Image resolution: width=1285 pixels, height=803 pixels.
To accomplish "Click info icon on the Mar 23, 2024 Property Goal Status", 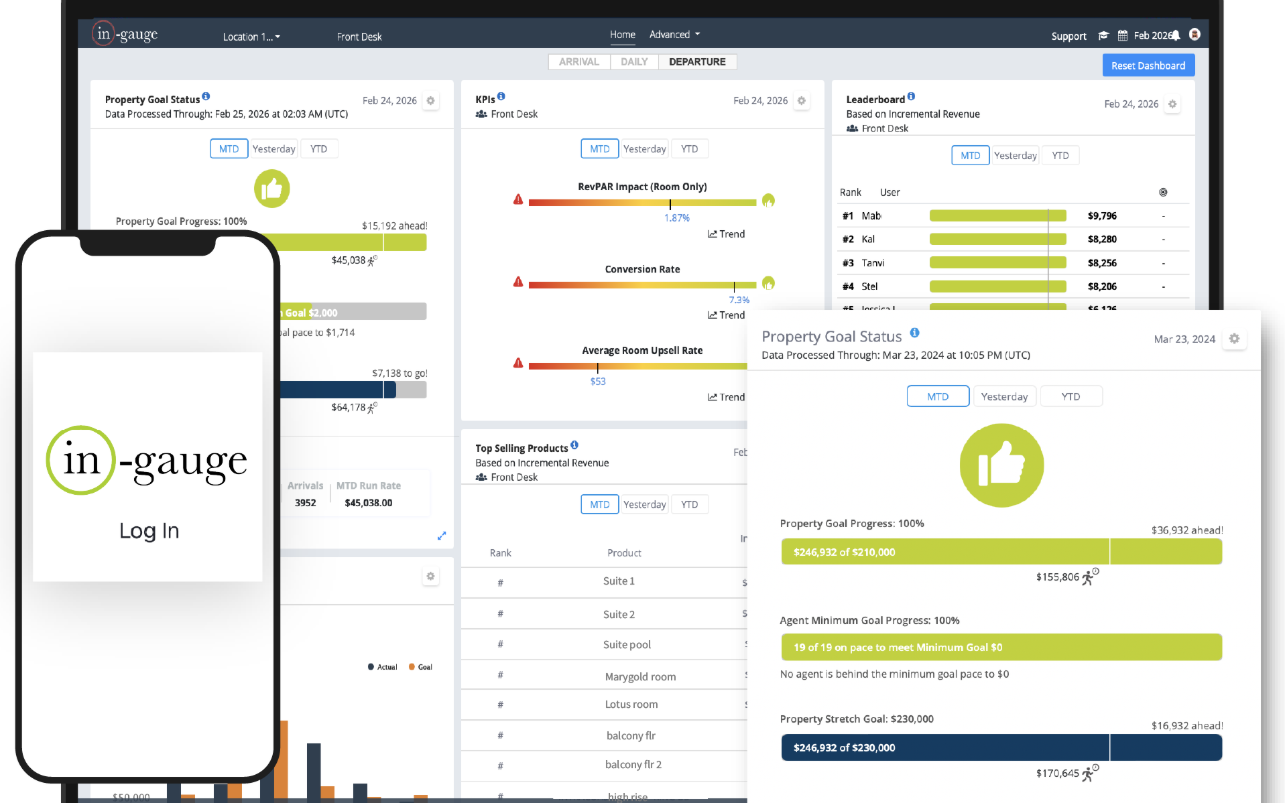I will click(914, 334).
